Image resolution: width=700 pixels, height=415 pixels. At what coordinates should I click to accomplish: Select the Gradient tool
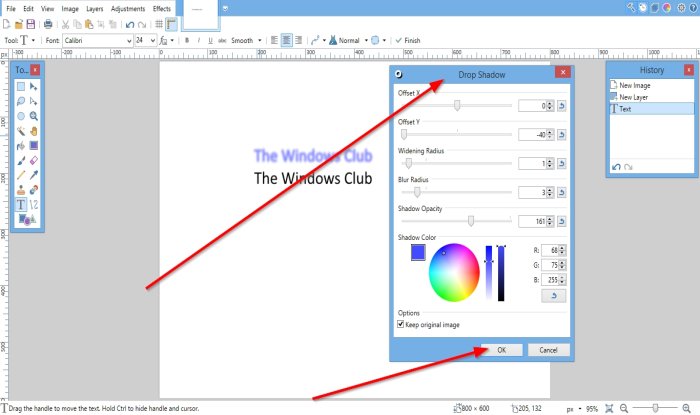click(x=33, y=145)
